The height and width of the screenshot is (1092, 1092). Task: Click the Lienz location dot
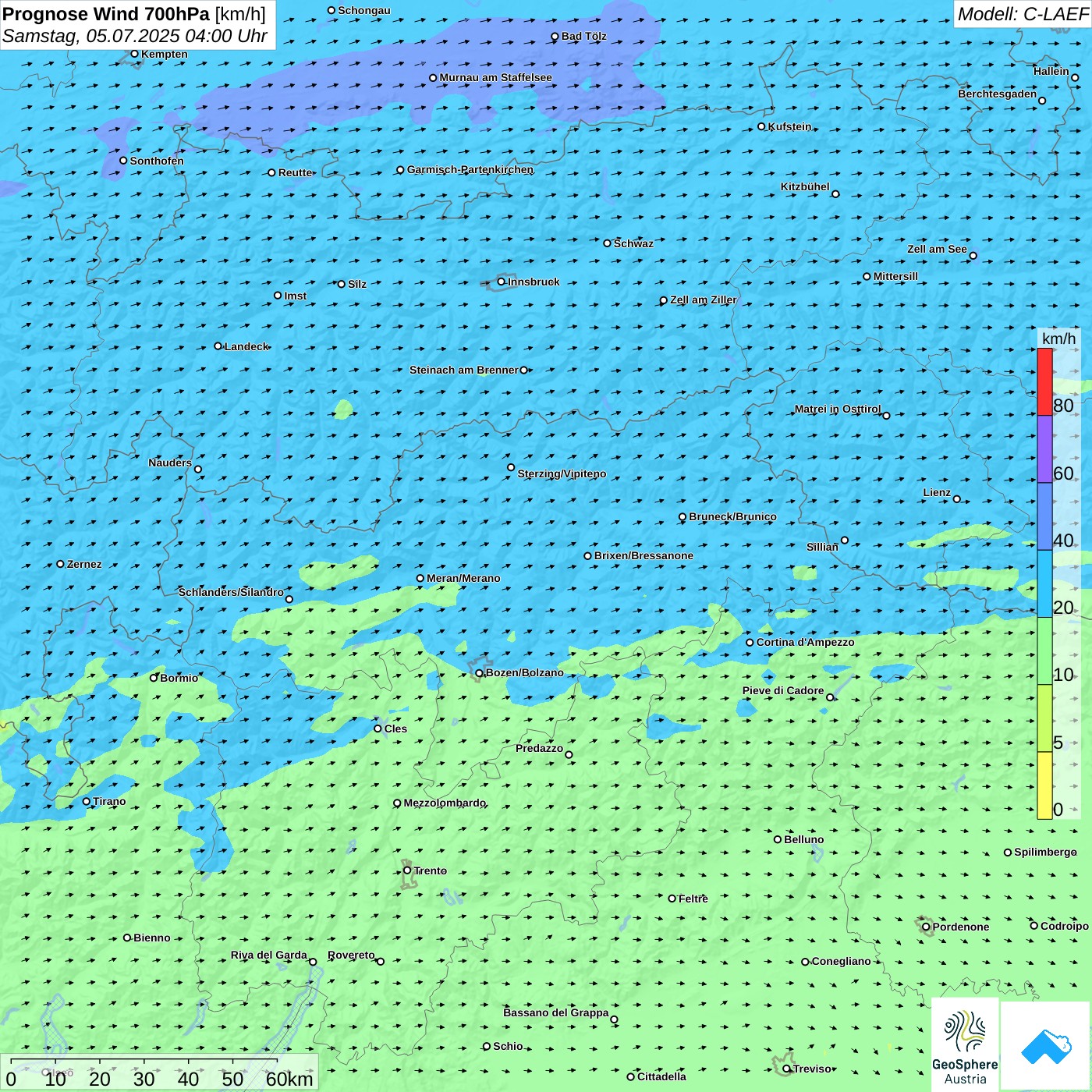tap(957, 499)
